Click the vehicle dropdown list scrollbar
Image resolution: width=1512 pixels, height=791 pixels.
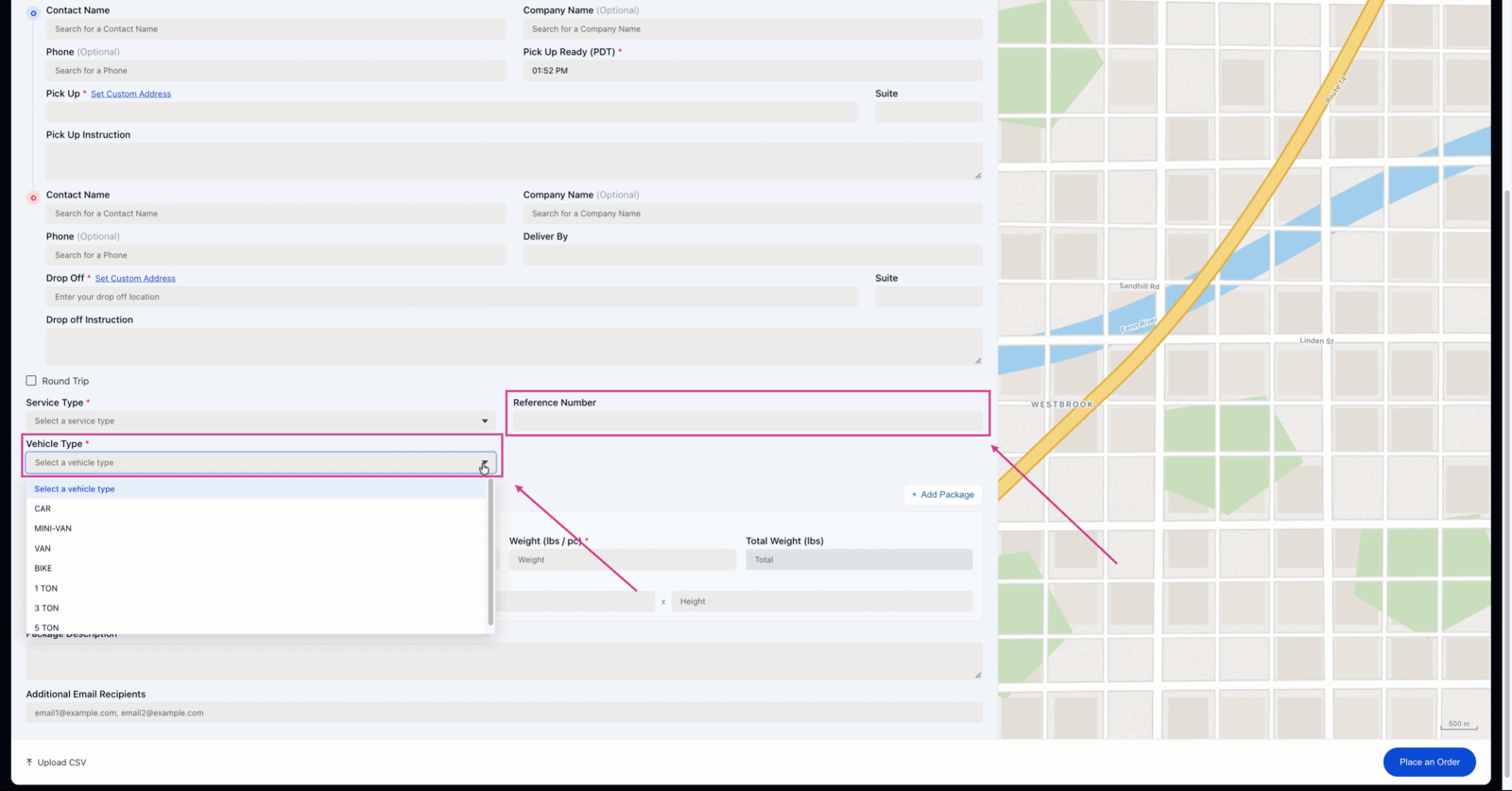pyautogui.click(x=490, y=553)
